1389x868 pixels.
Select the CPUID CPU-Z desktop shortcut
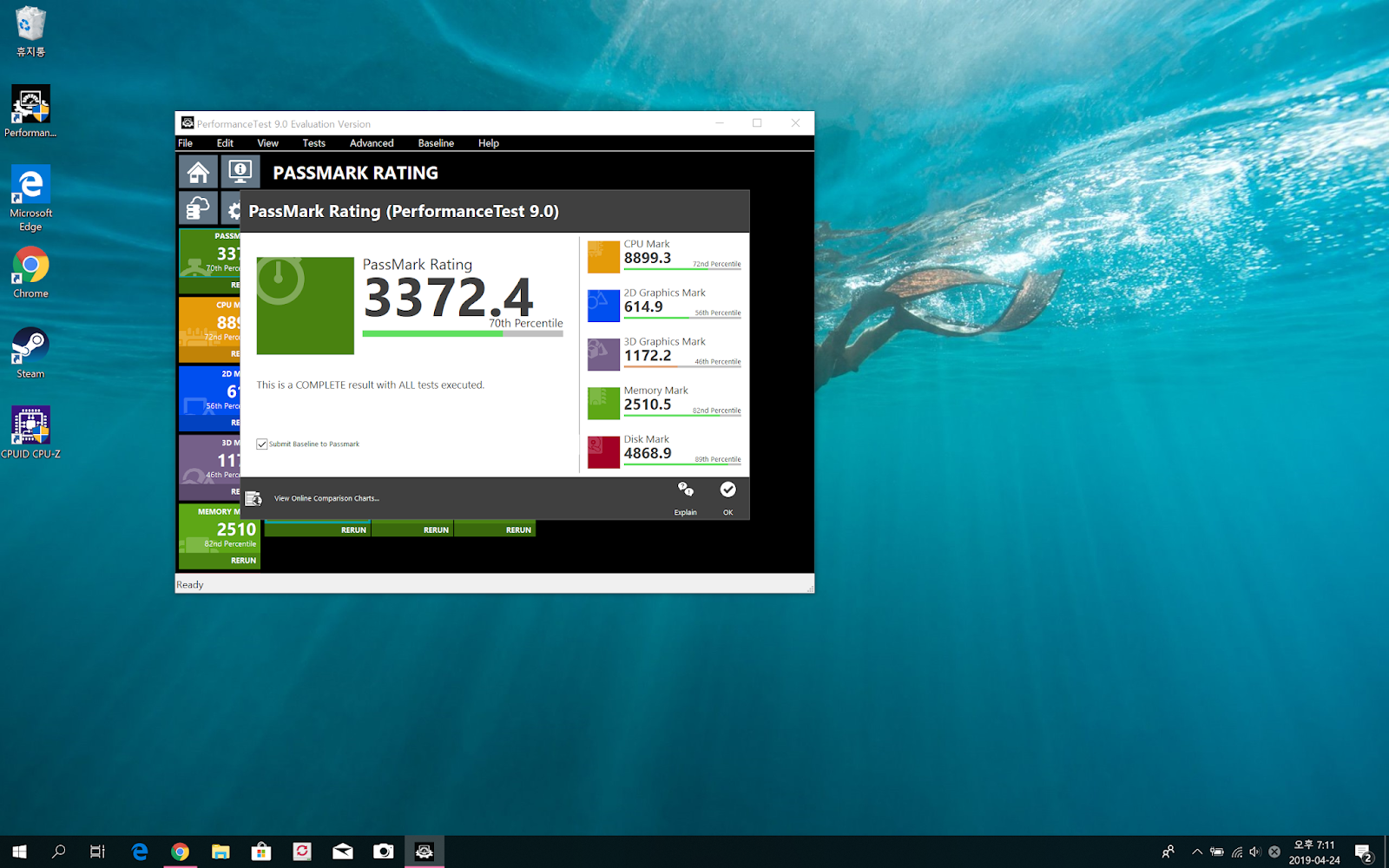coord(30,433)
